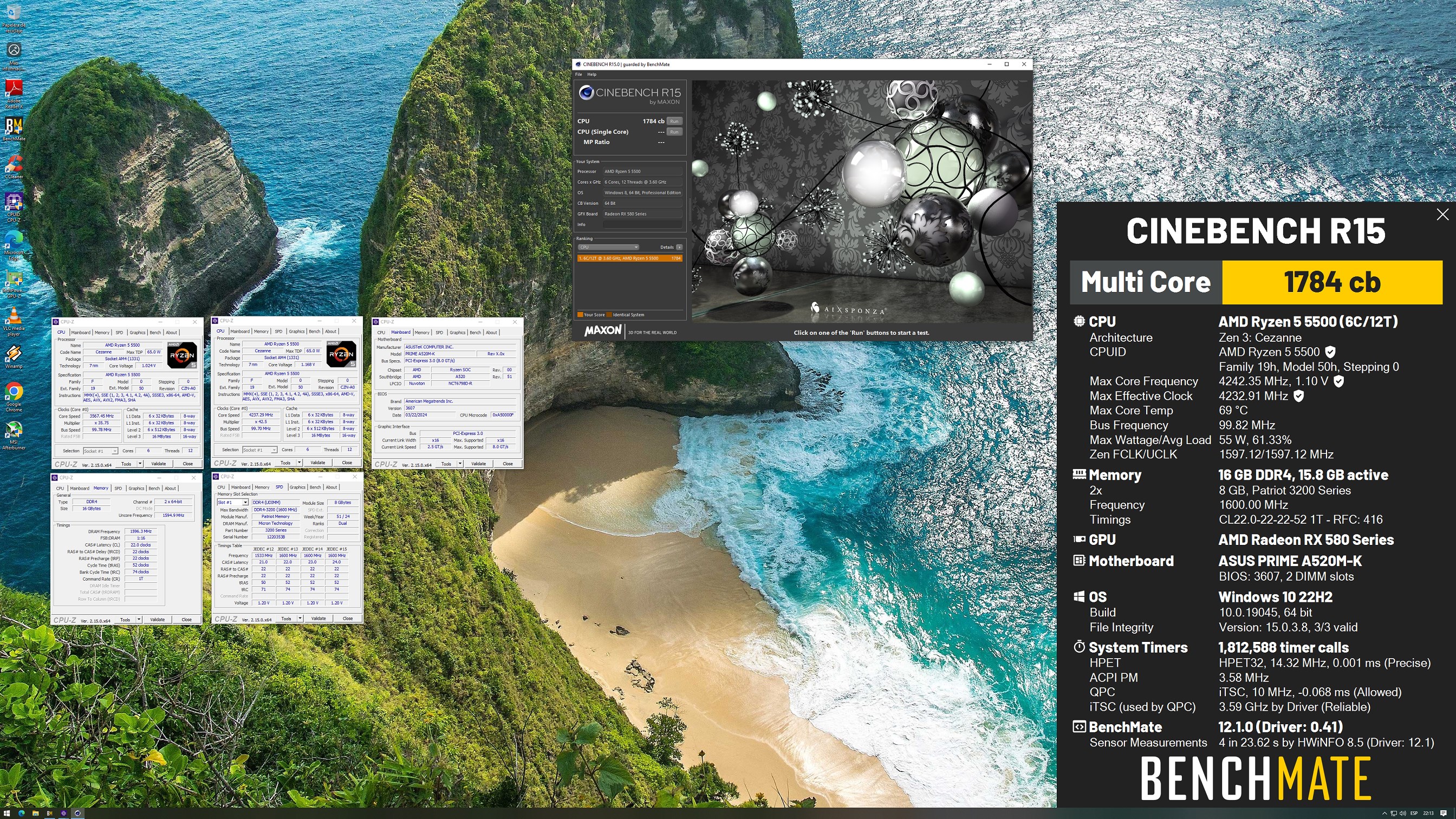
Task: Open the CCleaner desktop shortcut
Action: coord(14,167)
